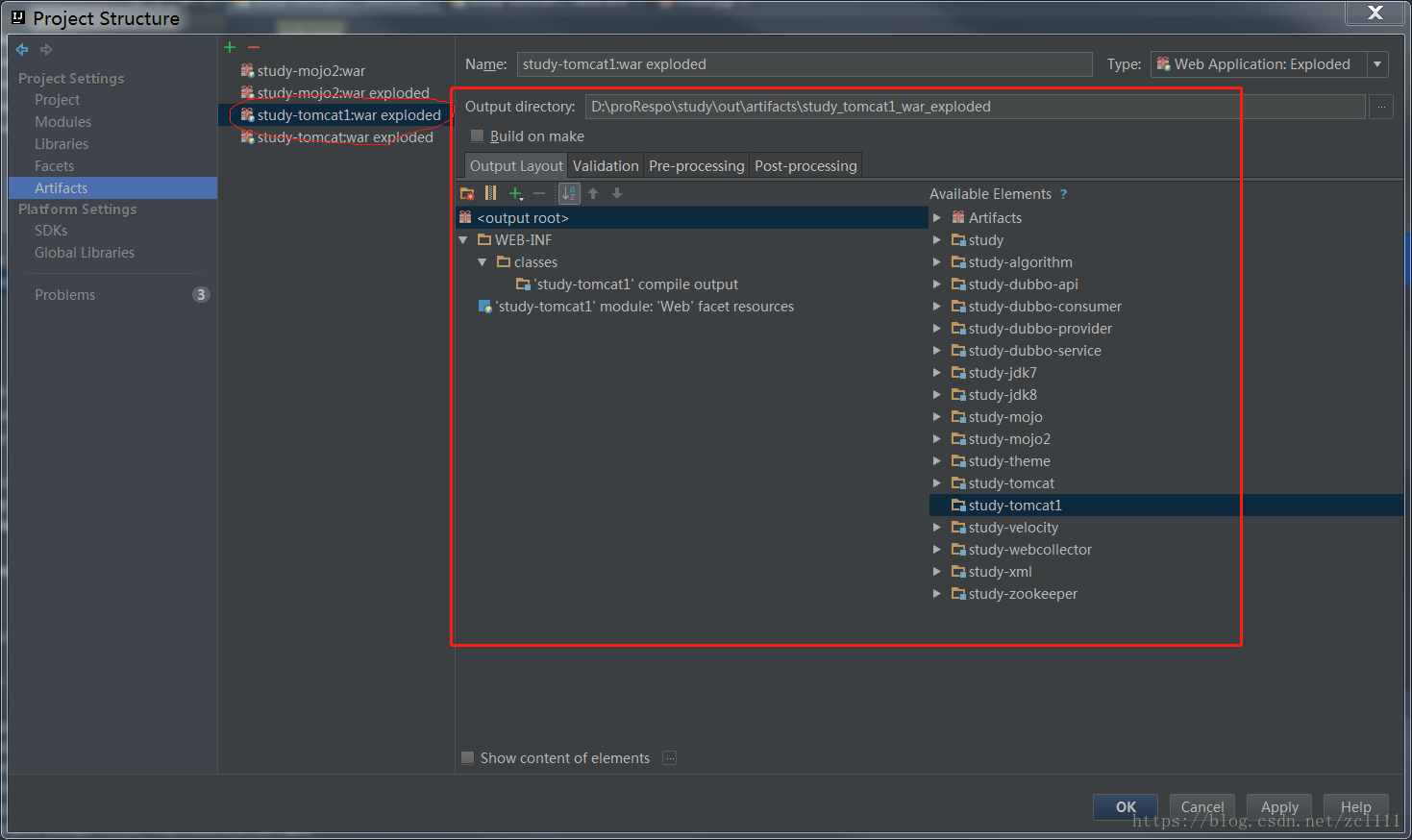Viewport: 1412px width, 840px height.
Task: Click the Move Down arrow in layout toolbar
Action: click(x=617, y=193)
